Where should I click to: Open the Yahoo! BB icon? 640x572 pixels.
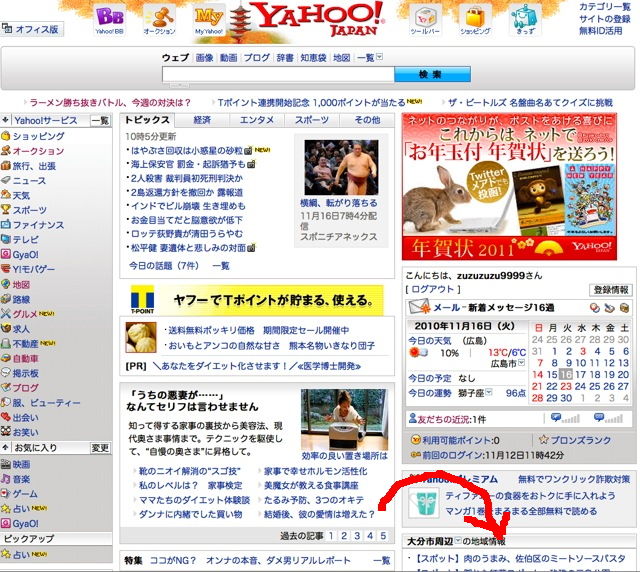coord(109,20)
